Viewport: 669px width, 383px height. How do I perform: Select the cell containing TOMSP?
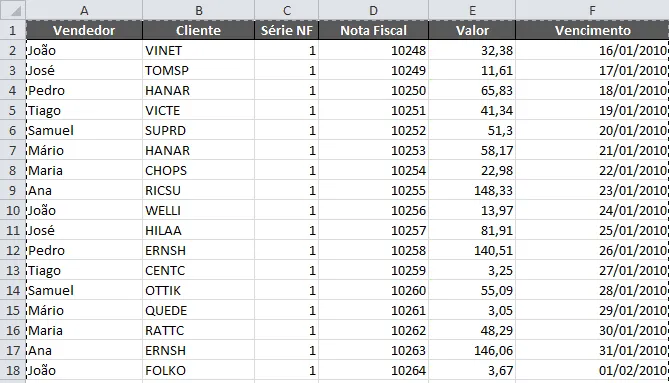coord(198,70)
